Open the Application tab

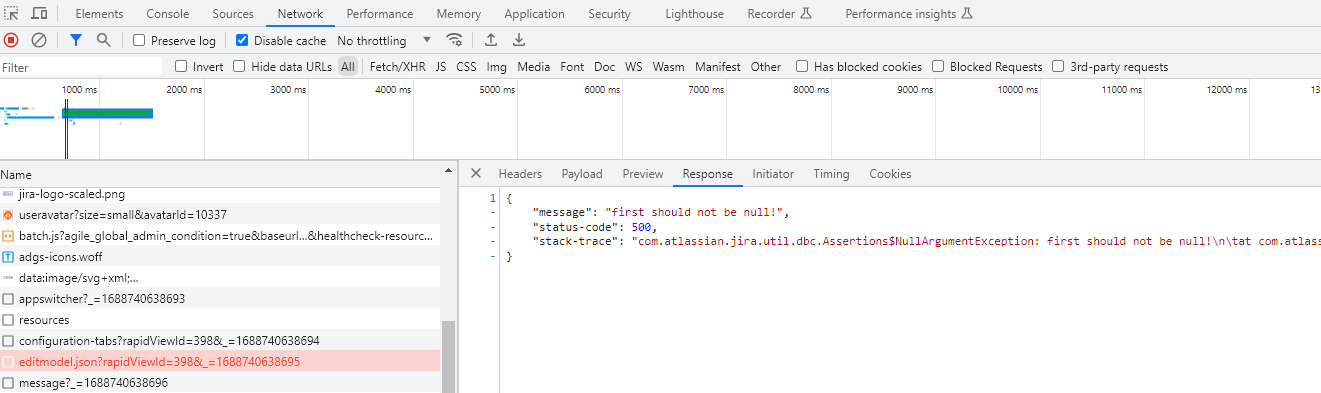point(535,14)
